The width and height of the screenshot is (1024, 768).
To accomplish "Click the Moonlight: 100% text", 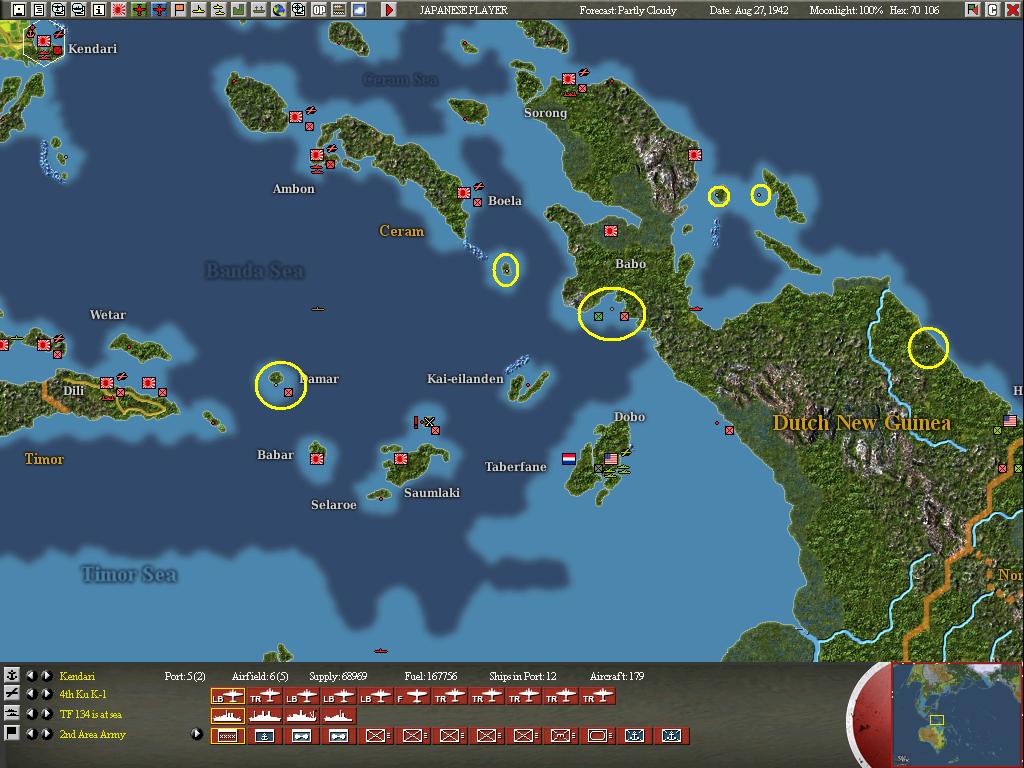I will pyautogui.click(x=846, y=10).
